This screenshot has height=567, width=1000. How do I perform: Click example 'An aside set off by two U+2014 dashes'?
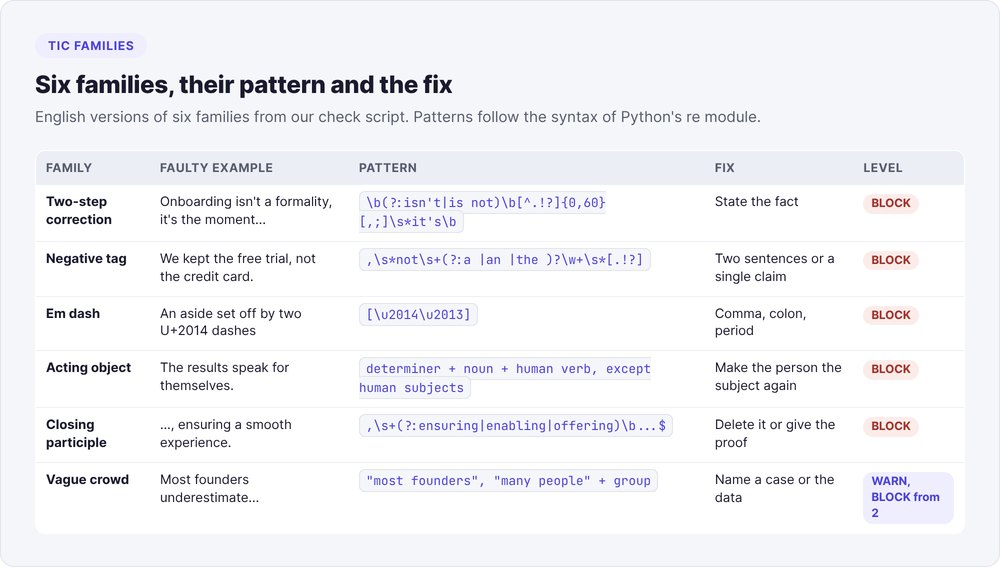pos(231,322)
